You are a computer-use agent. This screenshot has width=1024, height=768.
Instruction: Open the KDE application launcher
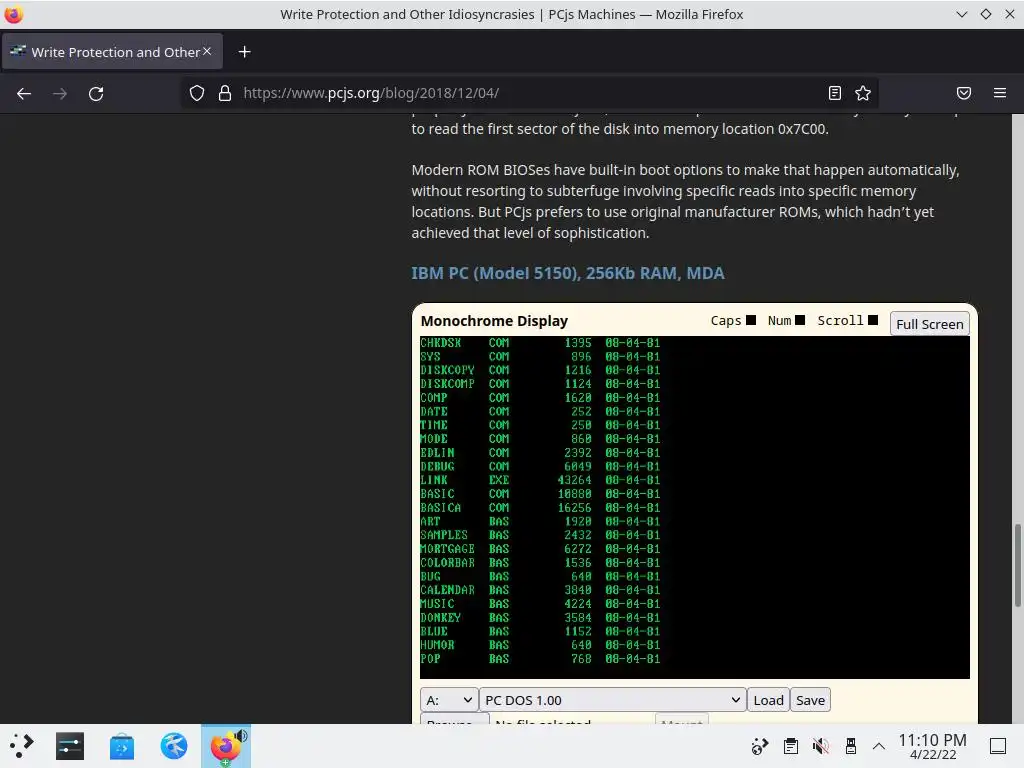[22, 746]
